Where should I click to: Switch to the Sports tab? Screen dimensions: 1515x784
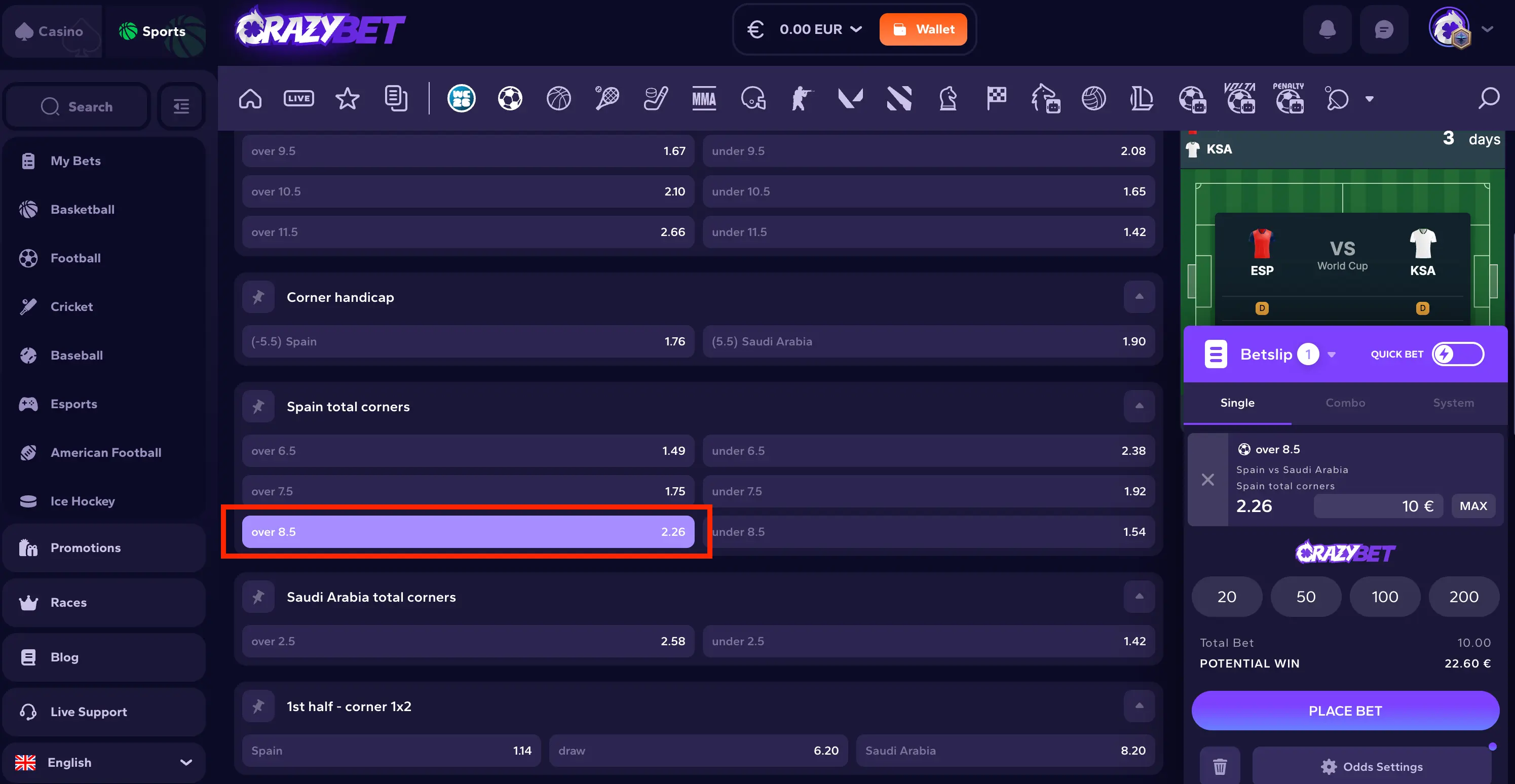(x=155, y=31)
